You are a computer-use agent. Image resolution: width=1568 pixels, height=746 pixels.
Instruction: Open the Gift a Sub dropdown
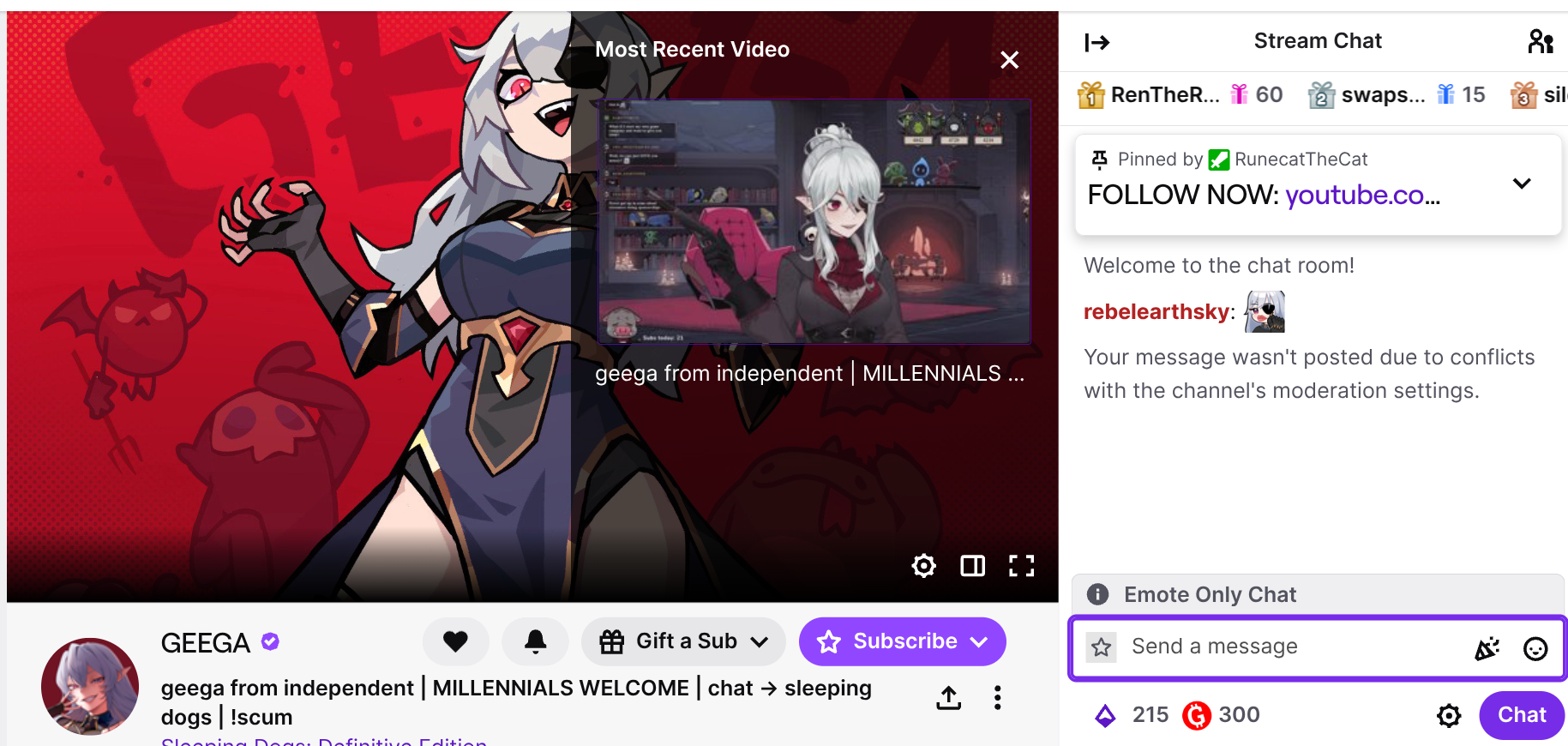point(683,641)
